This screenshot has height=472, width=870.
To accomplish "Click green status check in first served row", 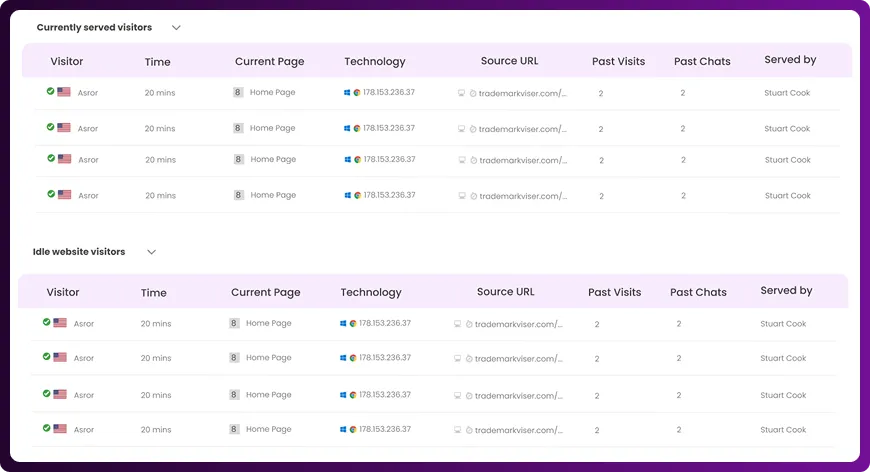I will click(50, 91).
